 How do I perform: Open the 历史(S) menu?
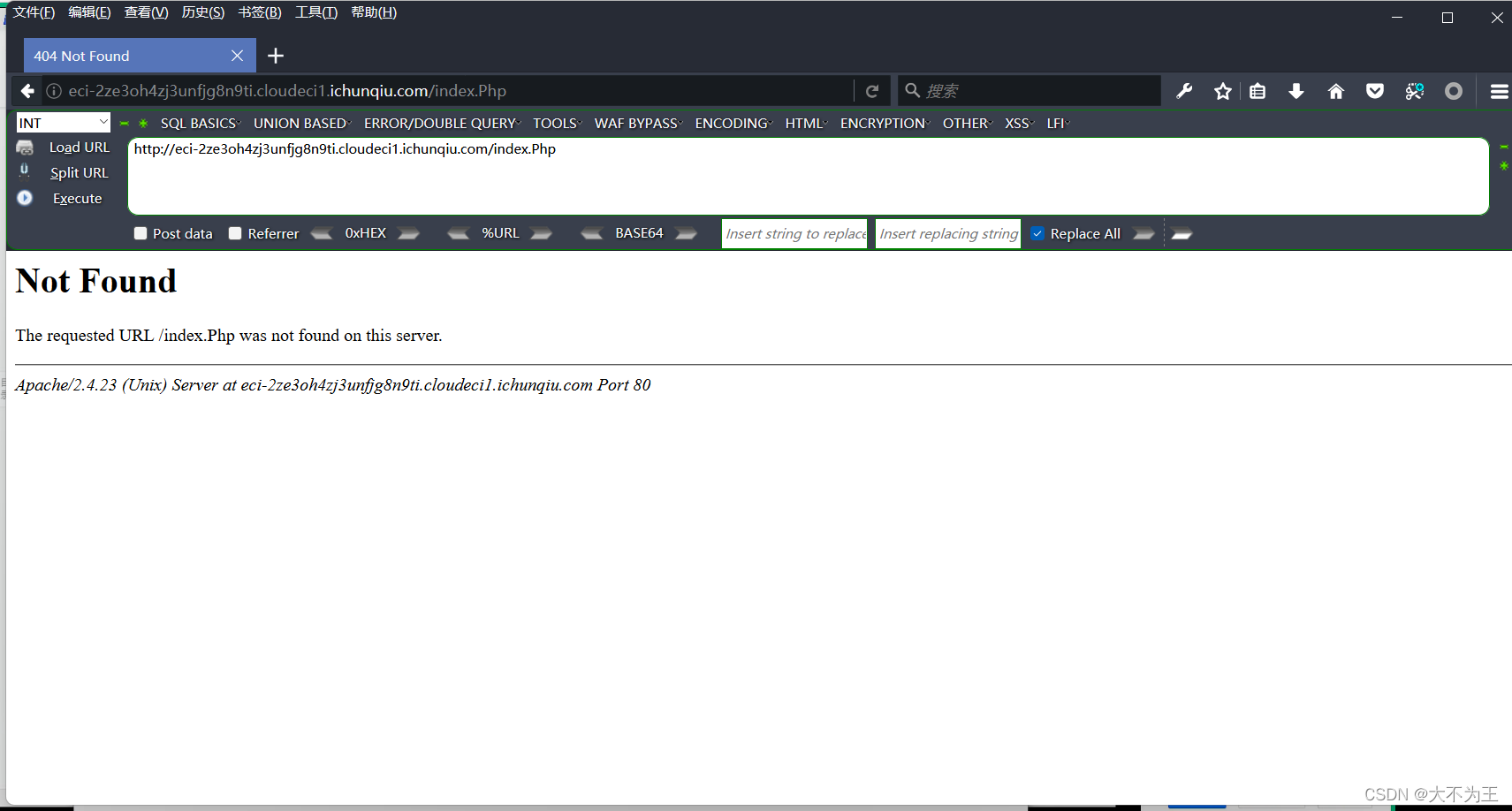coord(202,12)
